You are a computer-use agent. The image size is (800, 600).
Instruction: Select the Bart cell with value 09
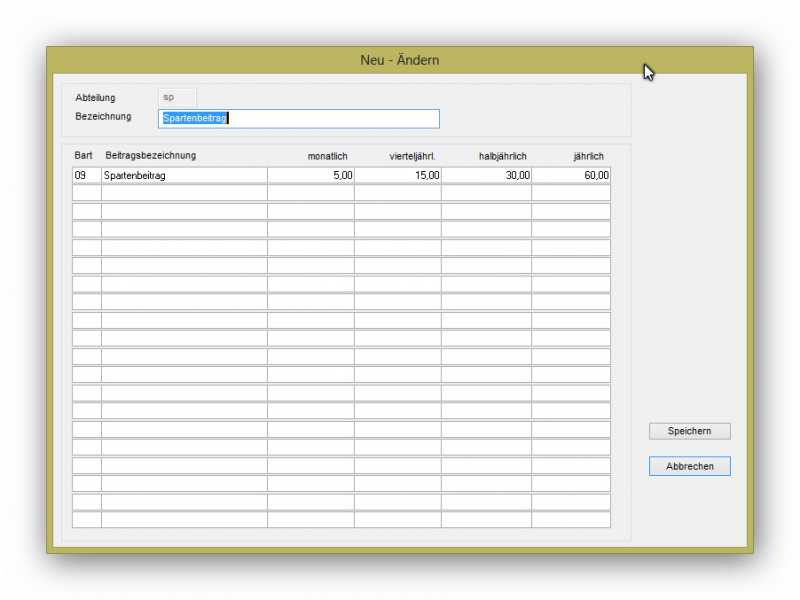(86, 175)
